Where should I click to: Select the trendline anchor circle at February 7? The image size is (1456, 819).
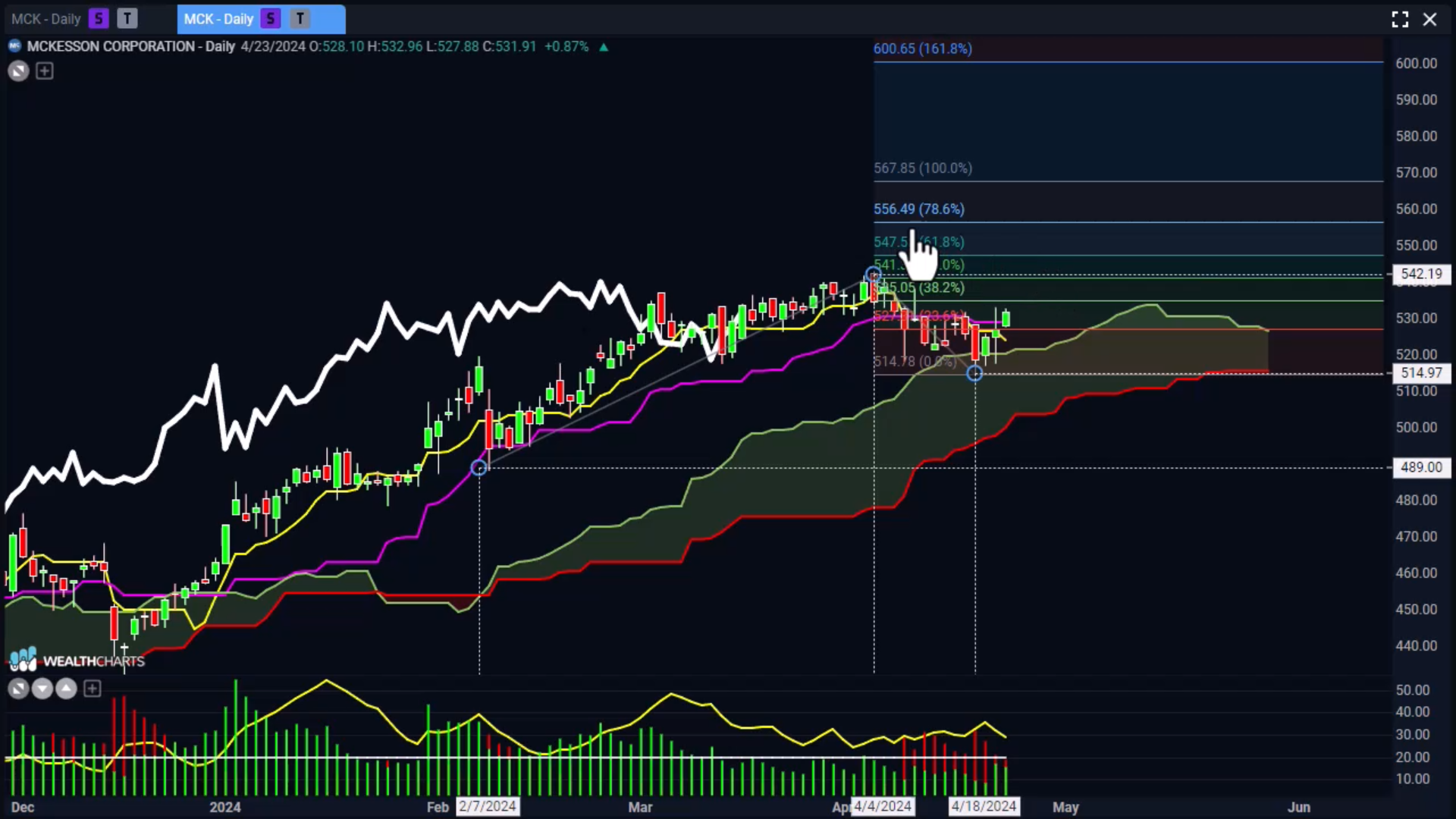479,468
